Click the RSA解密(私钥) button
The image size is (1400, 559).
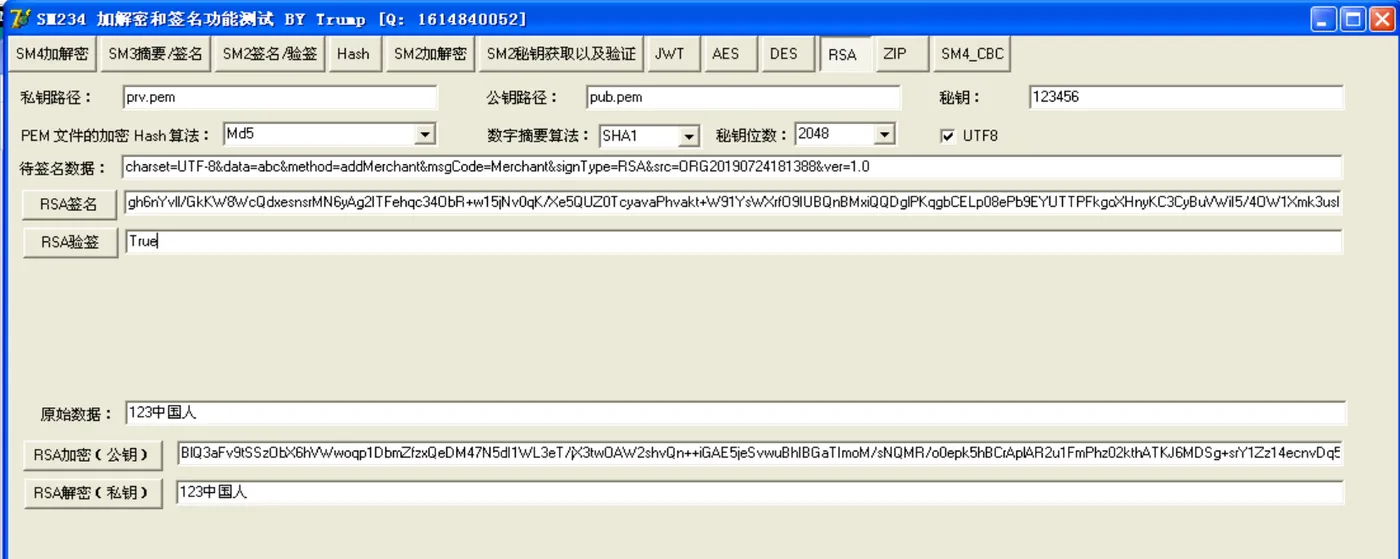tap(93, 493)
